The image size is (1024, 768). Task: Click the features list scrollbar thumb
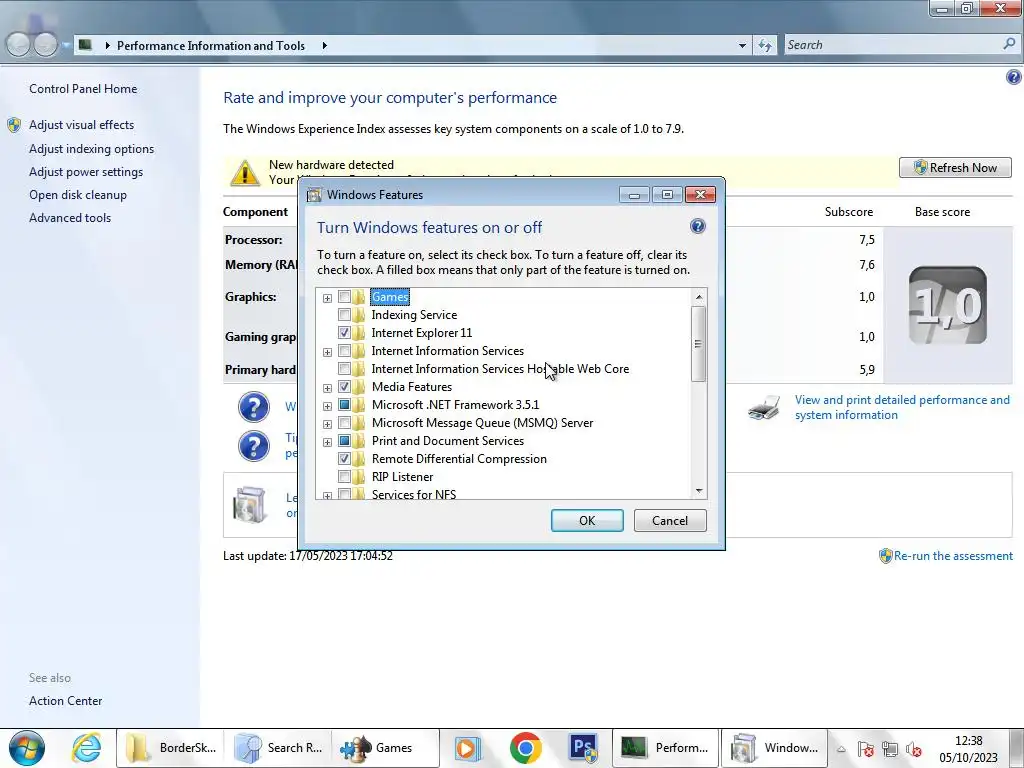pyautogui.click(x=698, y=344)
